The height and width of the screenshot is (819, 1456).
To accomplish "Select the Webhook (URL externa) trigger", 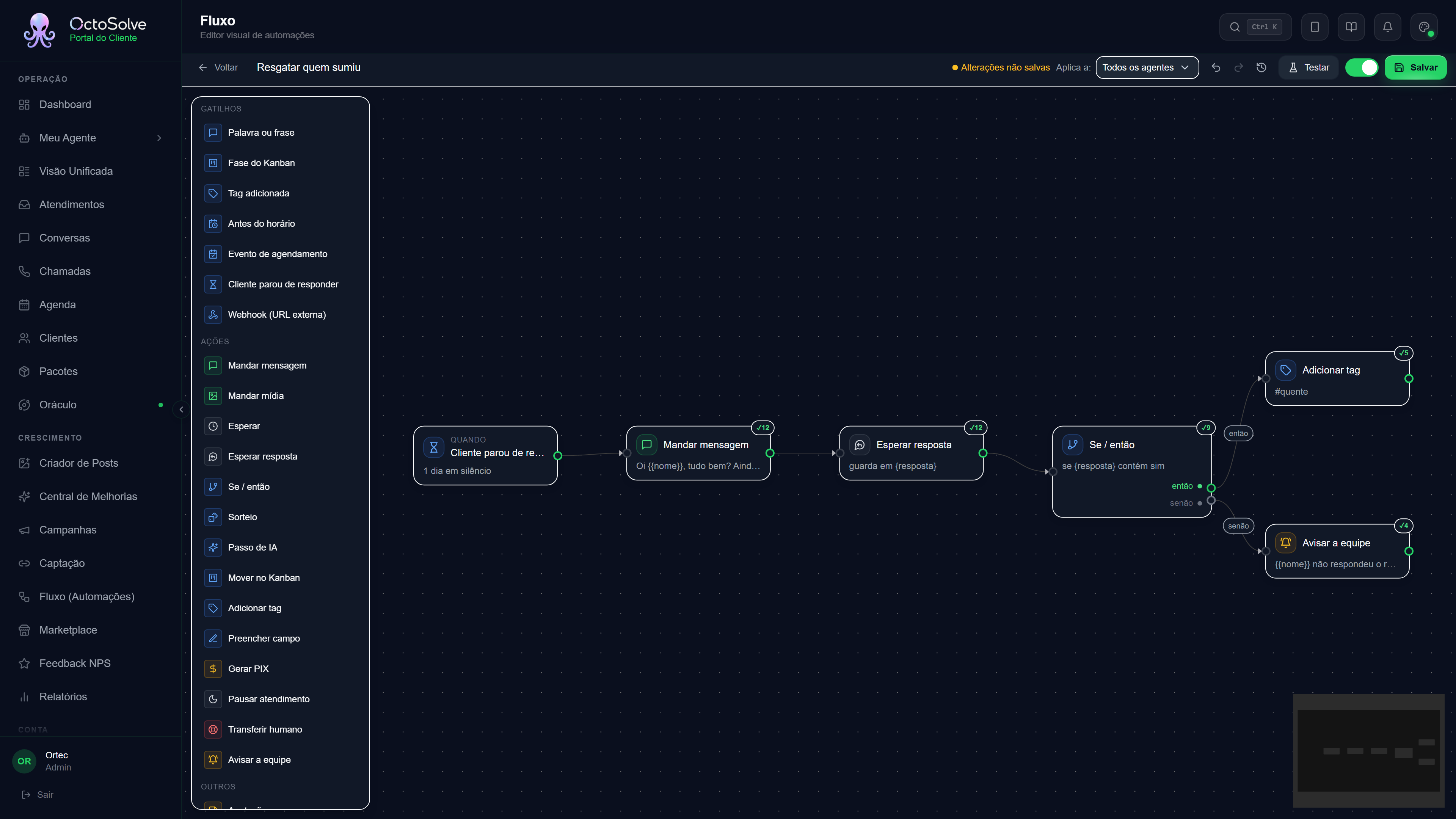I will coord(280,315).
